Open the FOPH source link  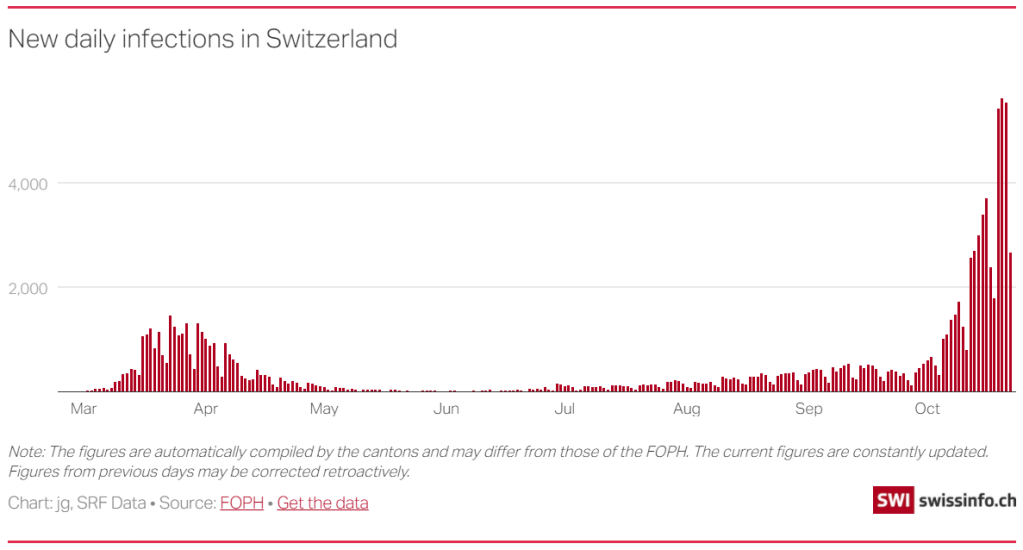point(241,503)
